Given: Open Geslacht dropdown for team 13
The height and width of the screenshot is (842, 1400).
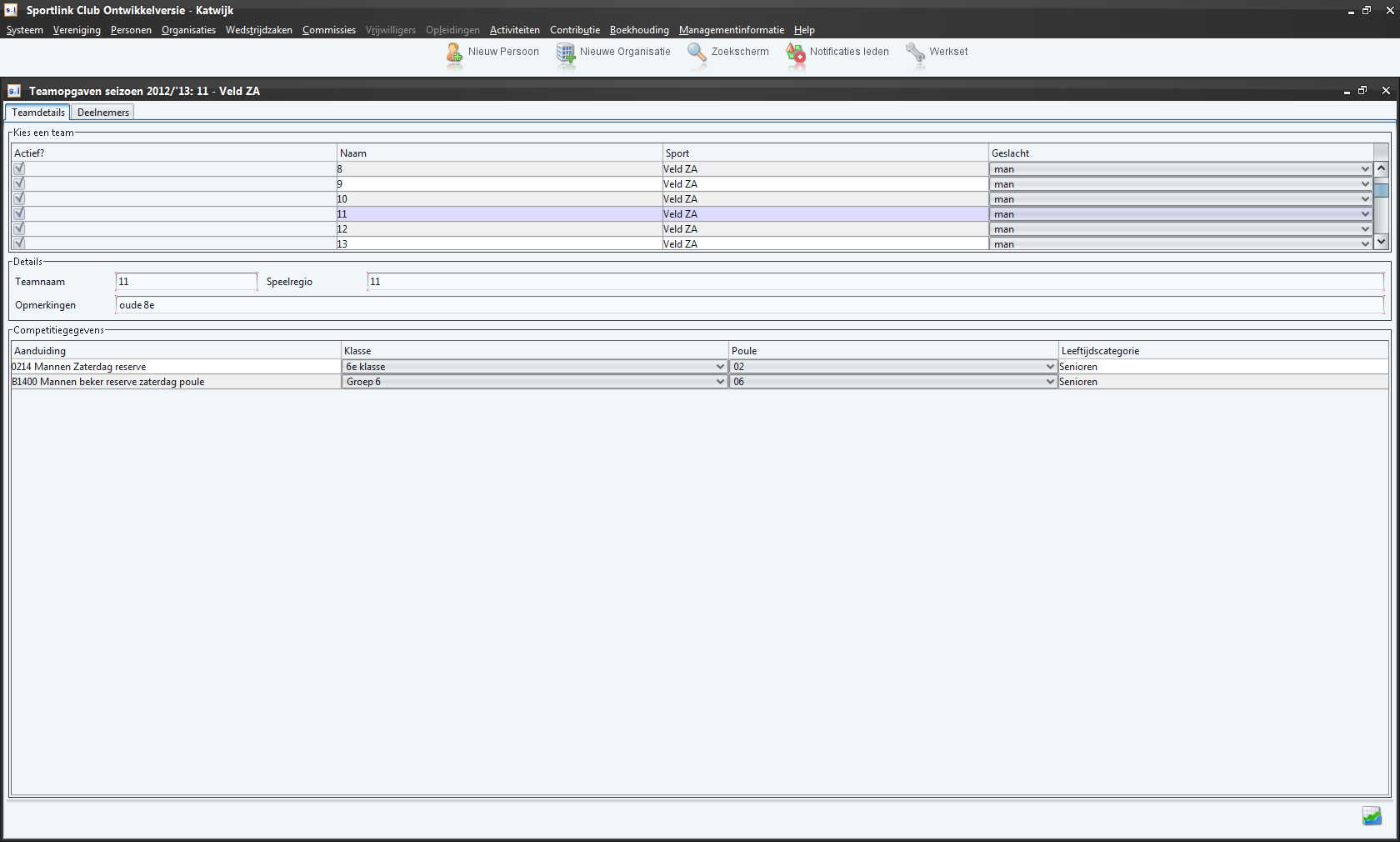Looking at the screenshot, I should click(1181, 244).
